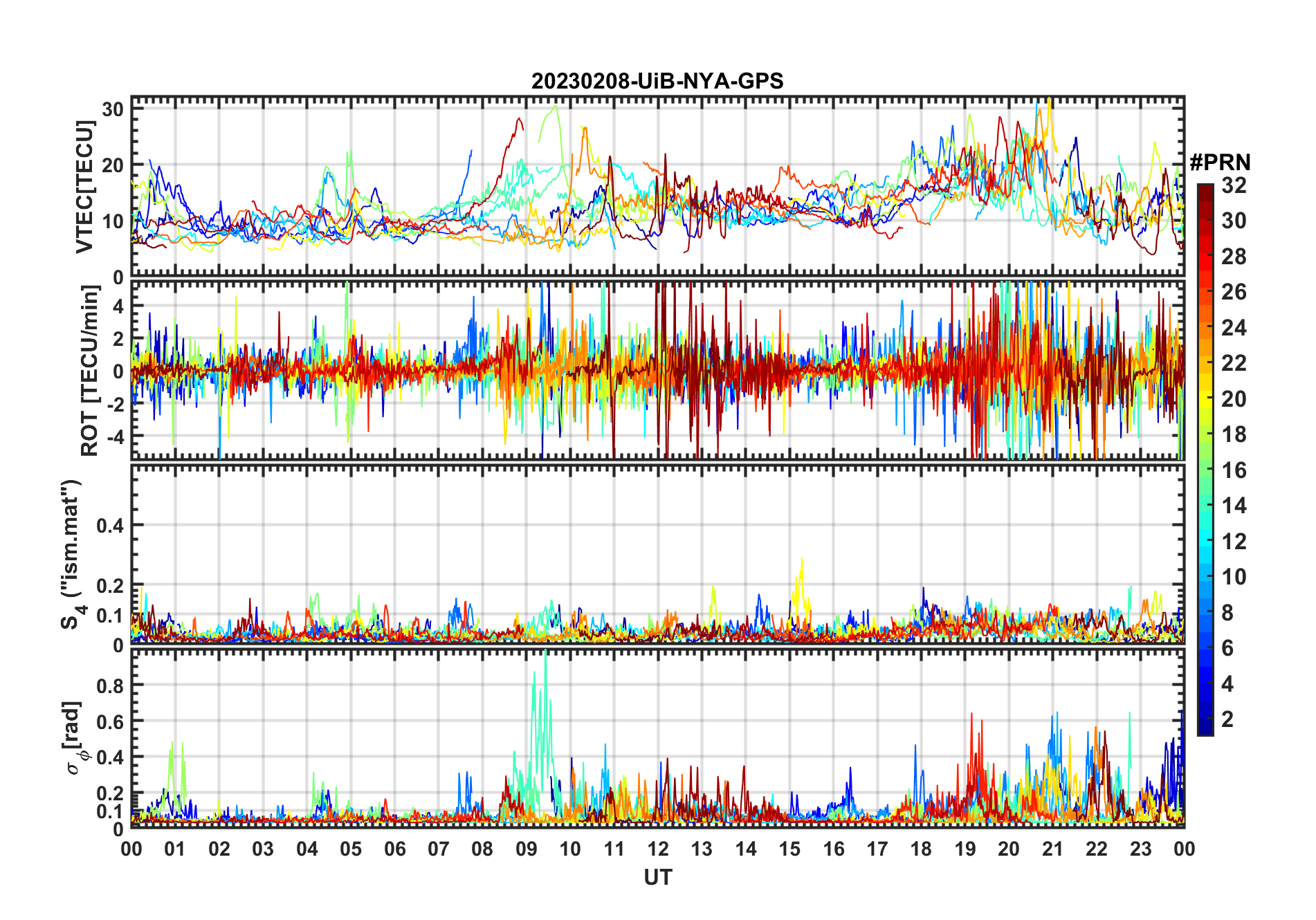Click the UT x-axis label
Image resolution: width=1316 pixels, height=920 pixels.
click(x=657, y=877)
